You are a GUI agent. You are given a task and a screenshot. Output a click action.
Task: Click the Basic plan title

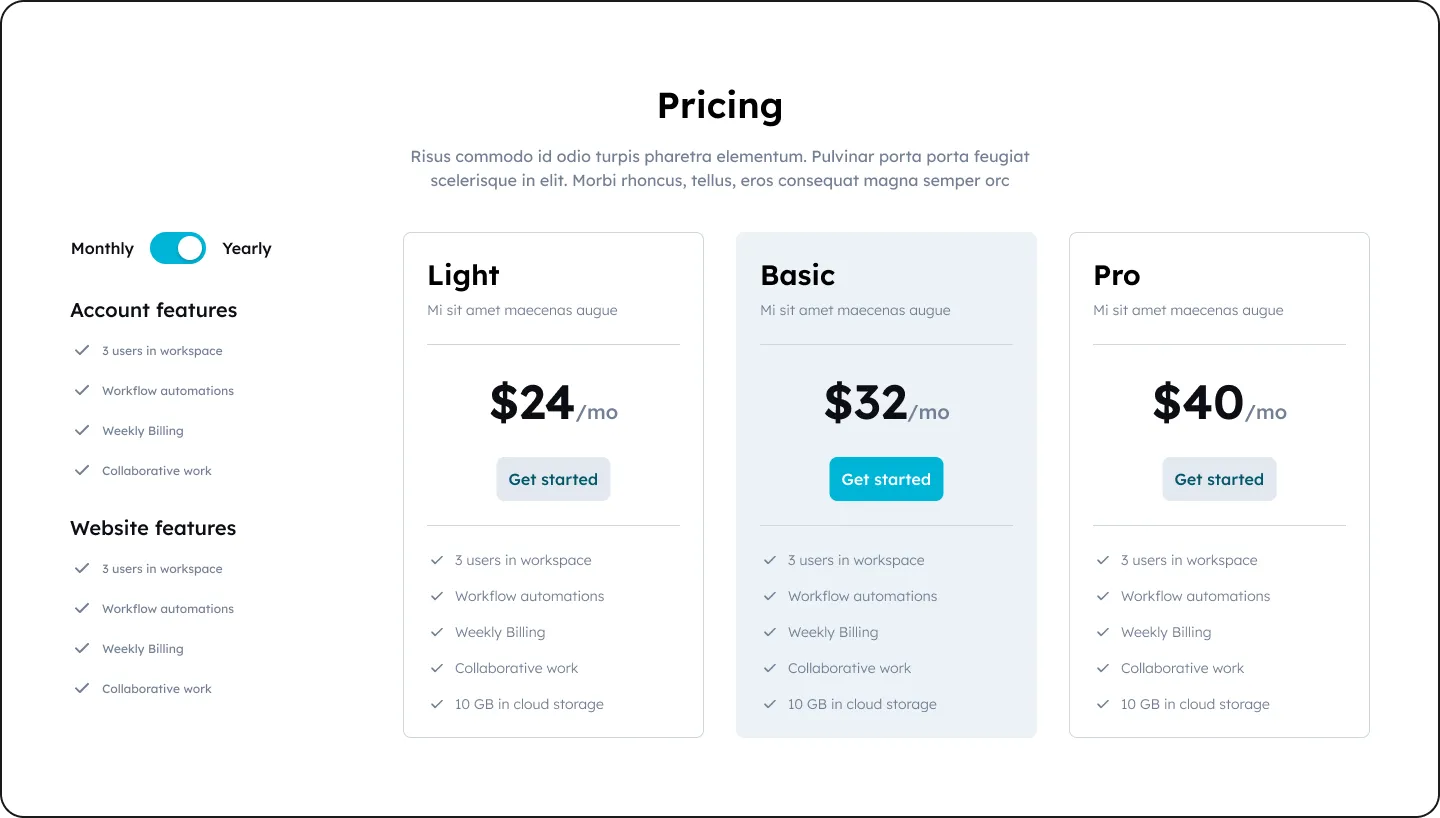pos(797,275)
